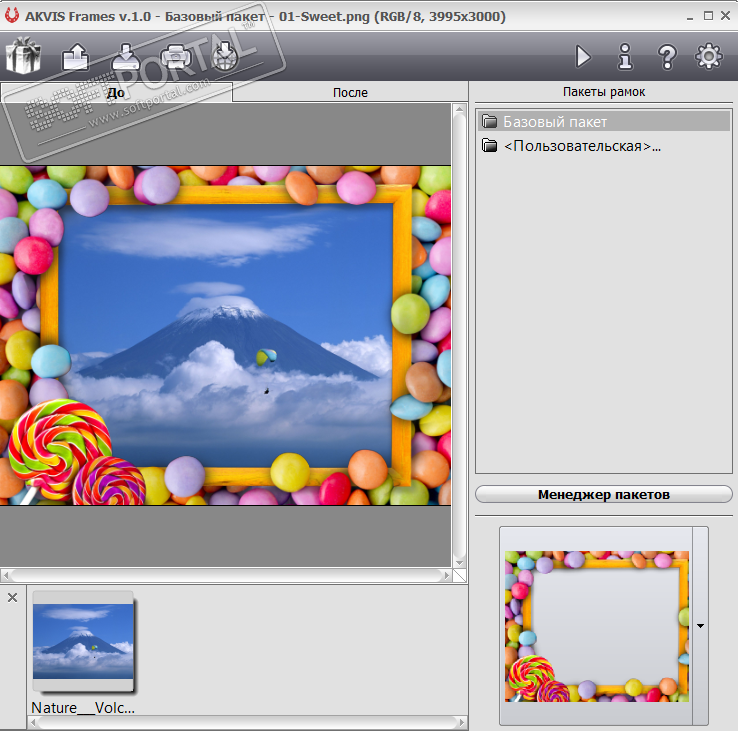Click the AKVIS horseshoe logo in title bar

tap(12, 16)
